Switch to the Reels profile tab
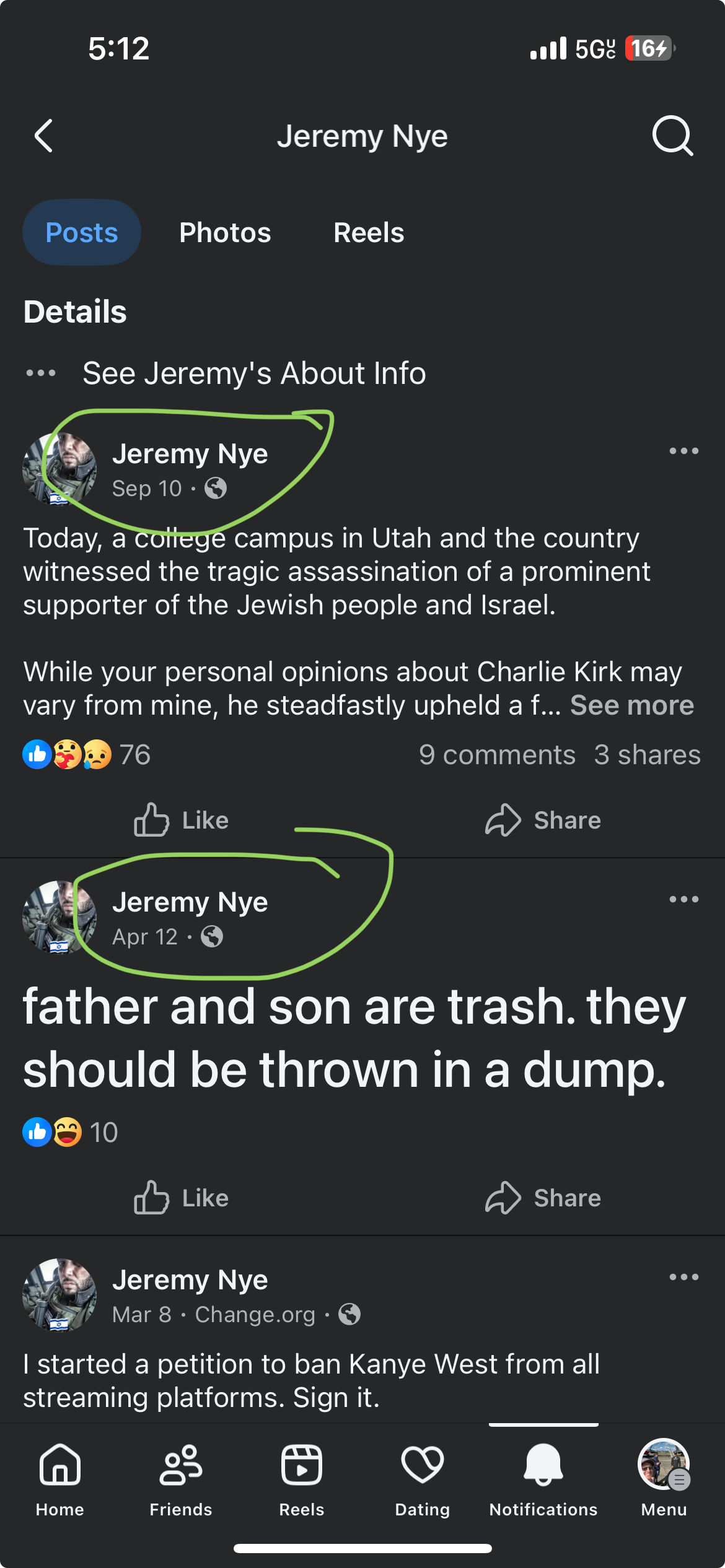725x1568 pixels. [369, 233]
